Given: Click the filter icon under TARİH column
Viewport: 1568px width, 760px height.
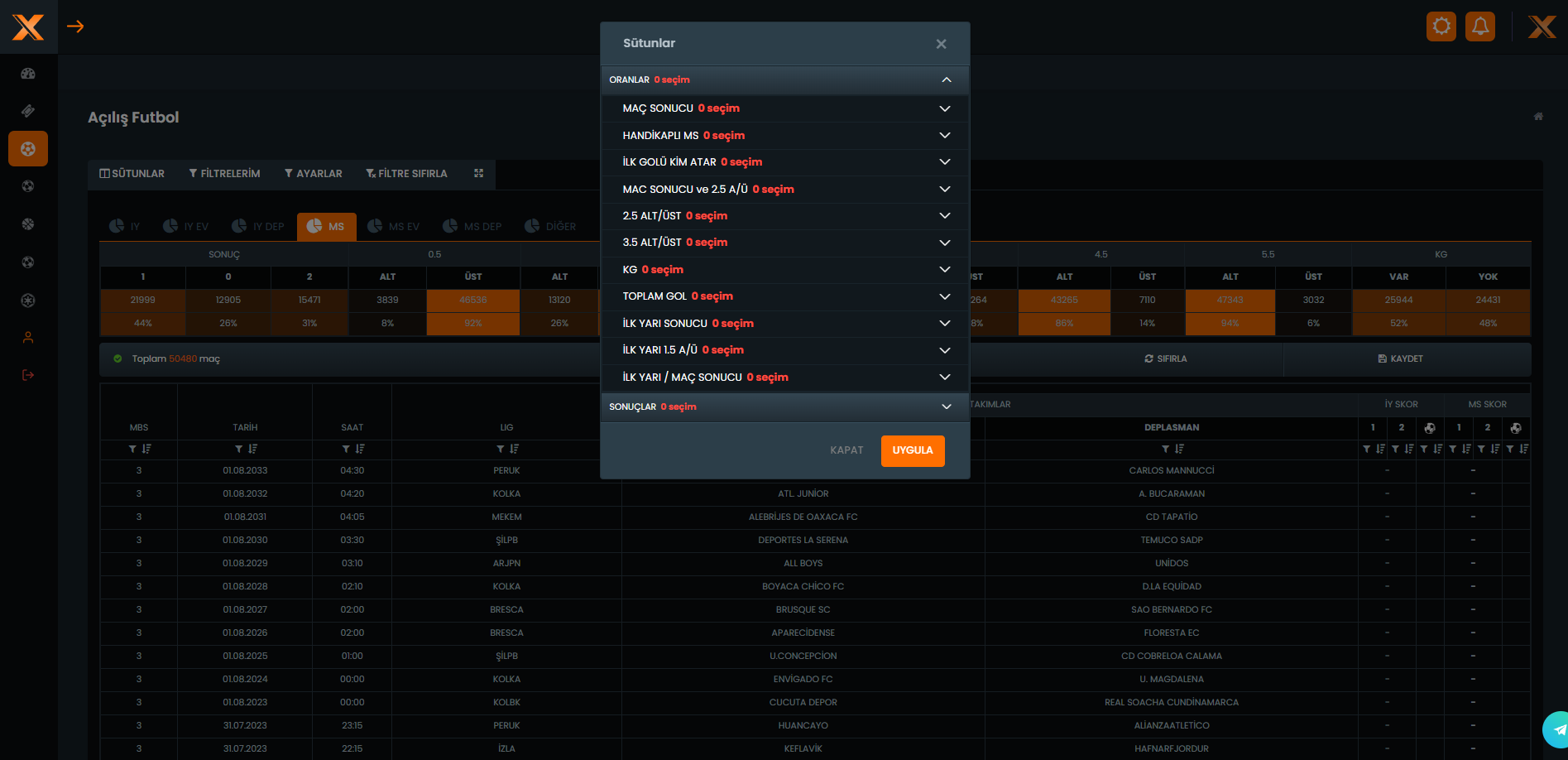Looking at the screenshot, I should point(238,449).
